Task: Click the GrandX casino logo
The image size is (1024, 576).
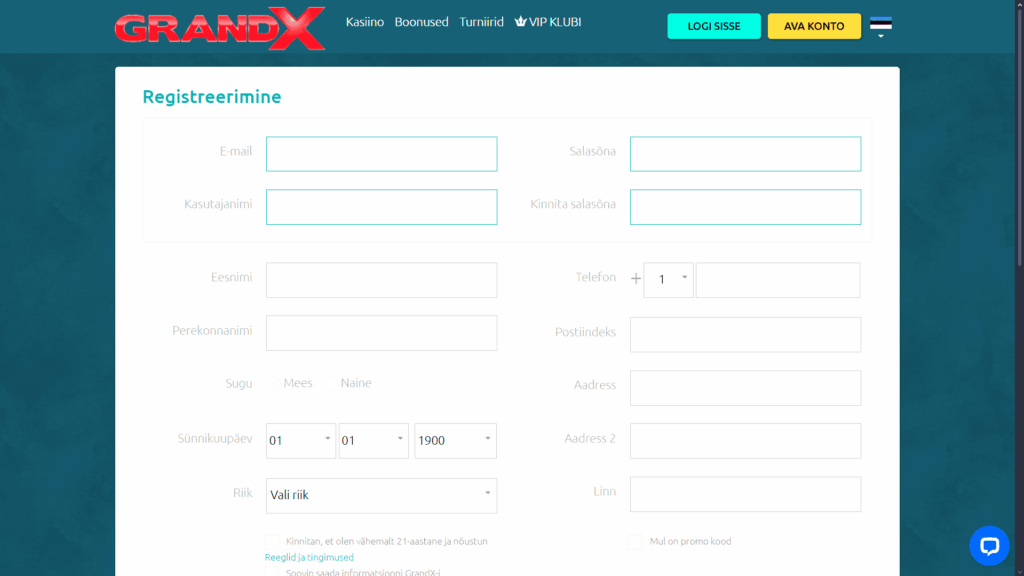Action: tap(219, 29)
